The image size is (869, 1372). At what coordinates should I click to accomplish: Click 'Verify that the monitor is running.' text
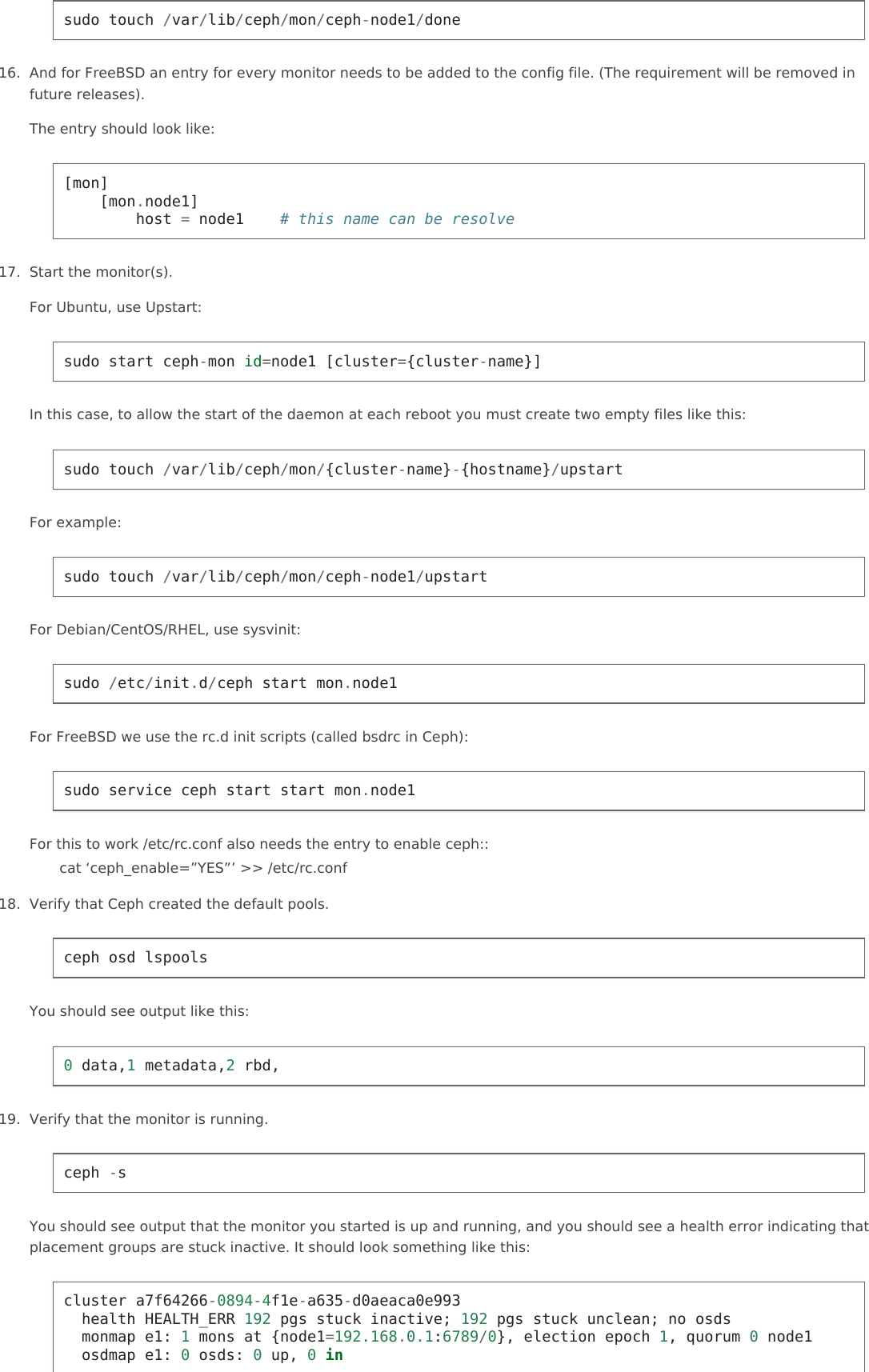pyautogui.click(x=149, y=1119)
